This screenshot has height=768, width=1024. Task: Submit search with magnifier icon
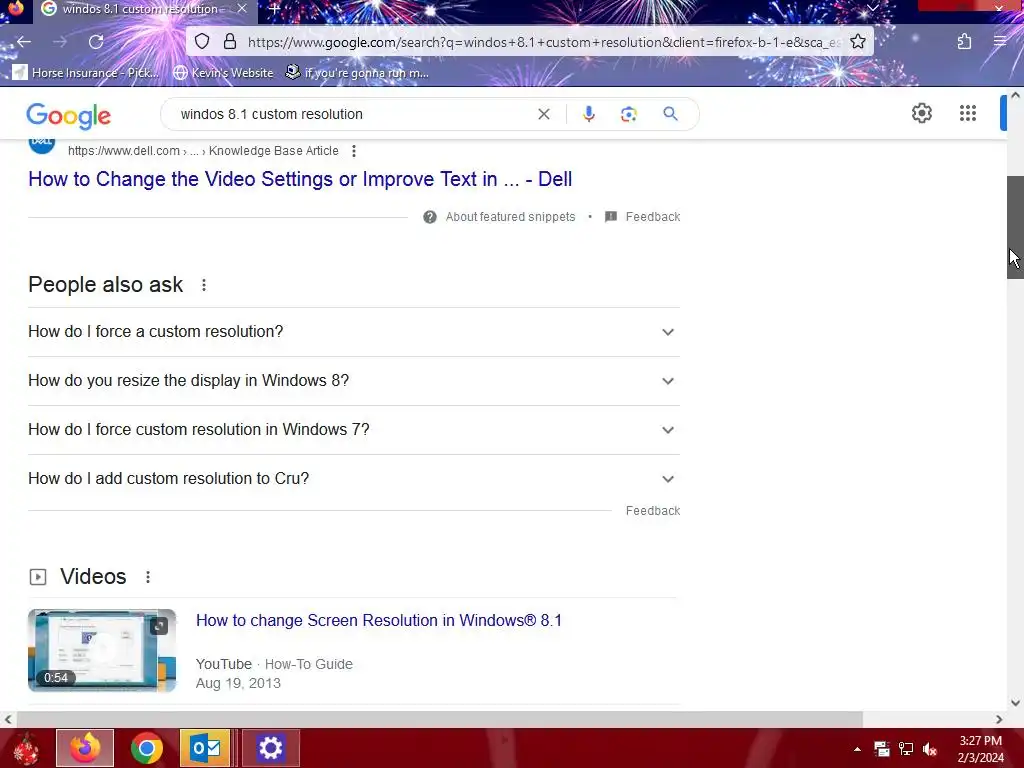pos(670,114)
